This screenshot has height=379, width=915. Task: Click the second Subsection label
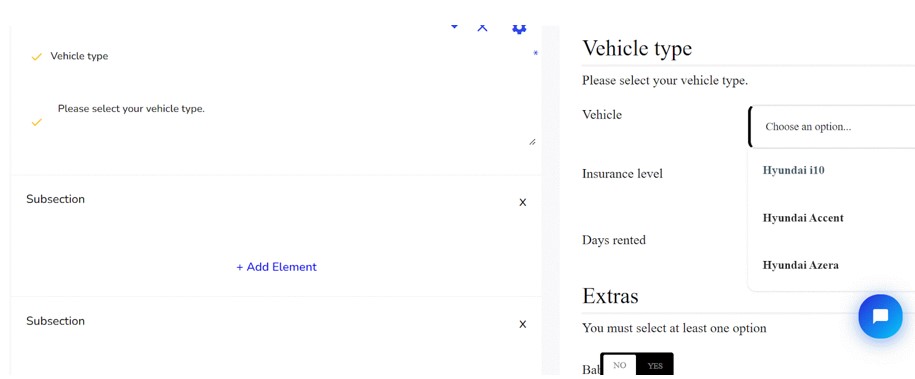[55, 321]
